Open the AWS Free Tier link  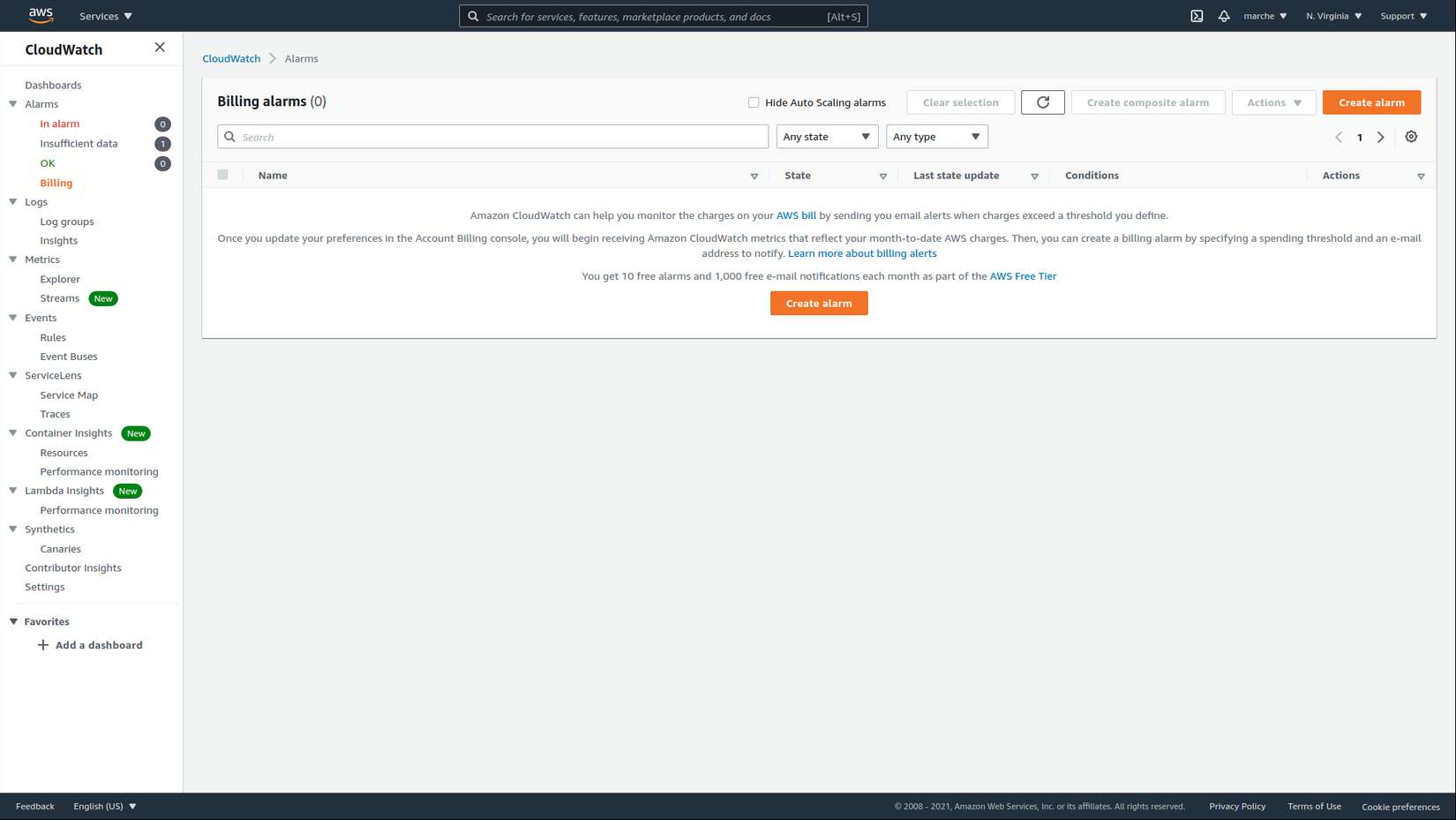tap(1023, 276)
